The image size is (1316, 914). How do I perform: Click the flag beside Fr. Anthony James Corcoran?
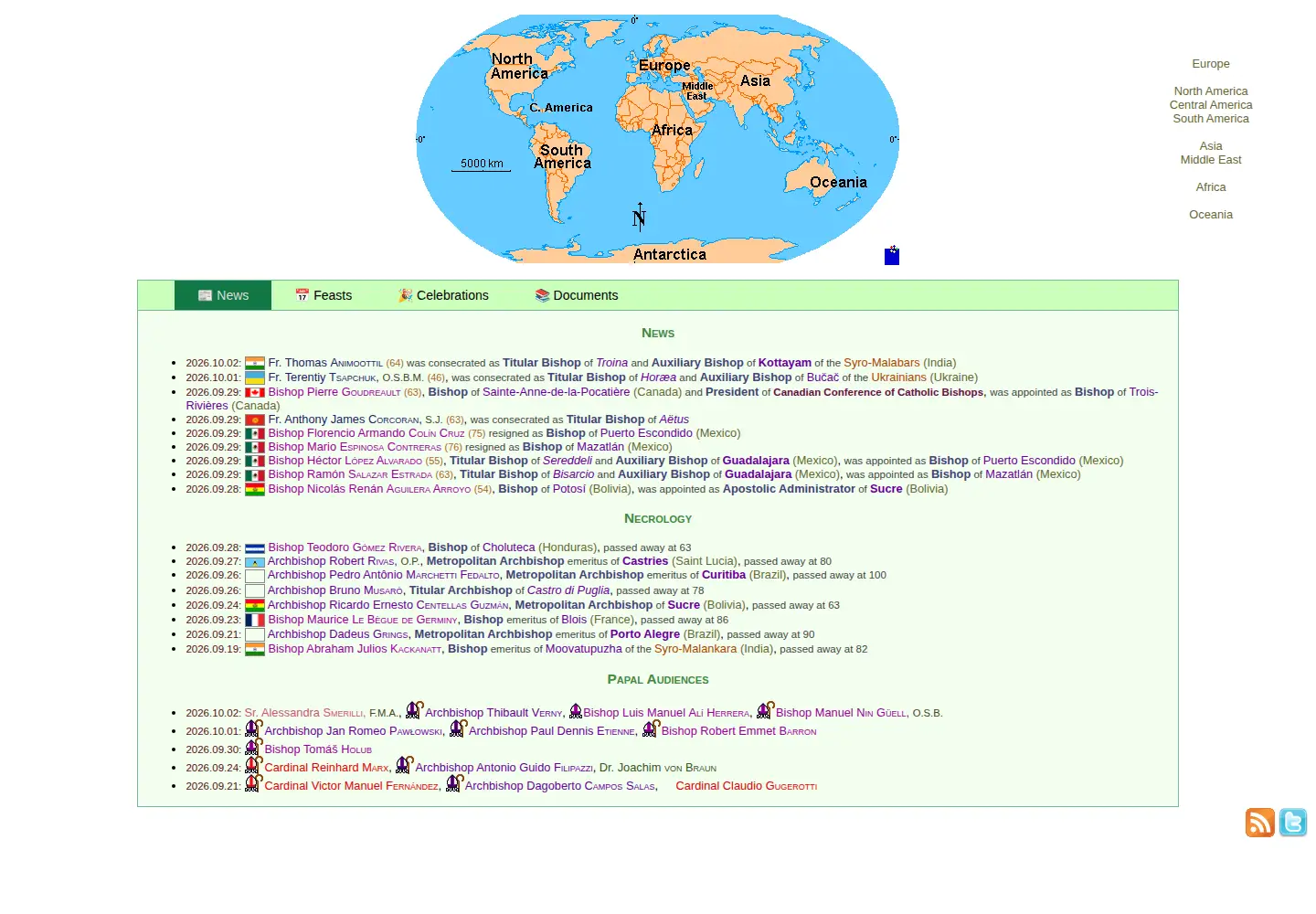pyautogui.click(x=255, y=420)
